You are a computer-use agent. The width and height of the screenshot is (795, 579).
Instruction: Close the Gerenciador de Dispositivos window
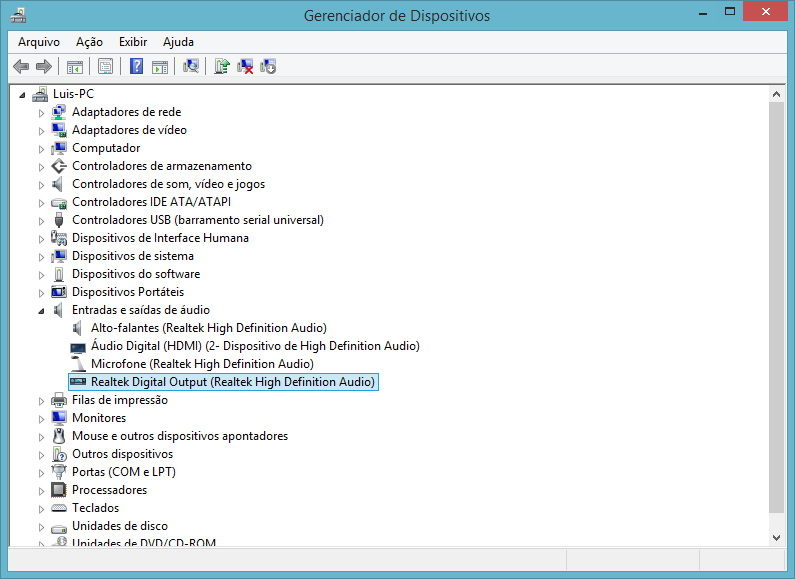[x=766, y=11]
